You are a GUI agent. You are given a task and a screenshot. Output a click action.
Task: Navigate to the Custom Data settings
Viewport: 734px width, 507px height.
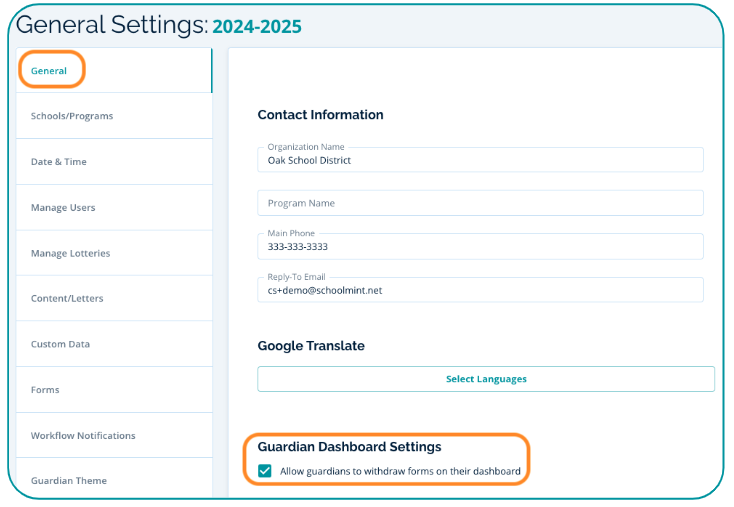tap(60, 344)
